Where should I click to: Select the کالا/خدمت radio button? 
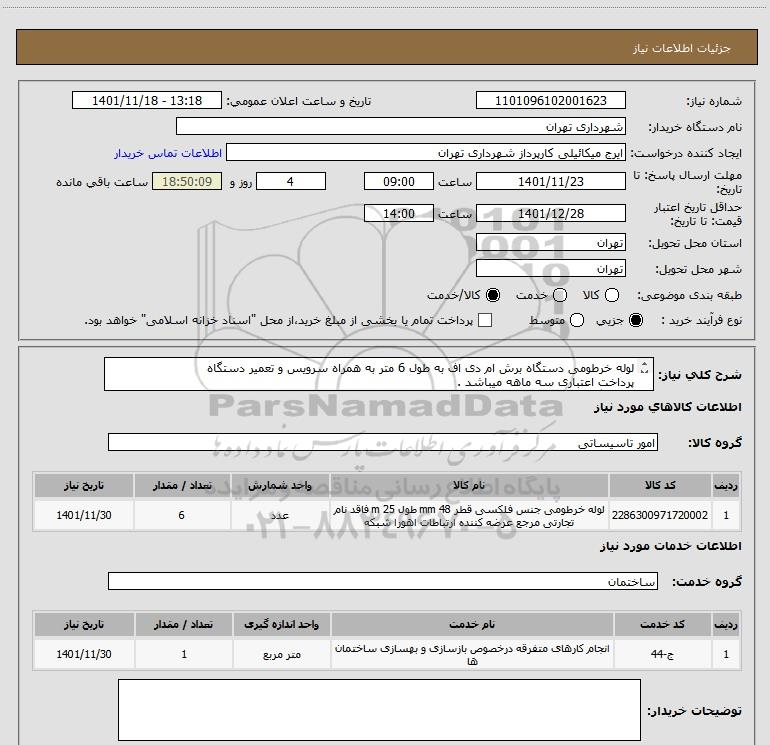coord(493,295)
